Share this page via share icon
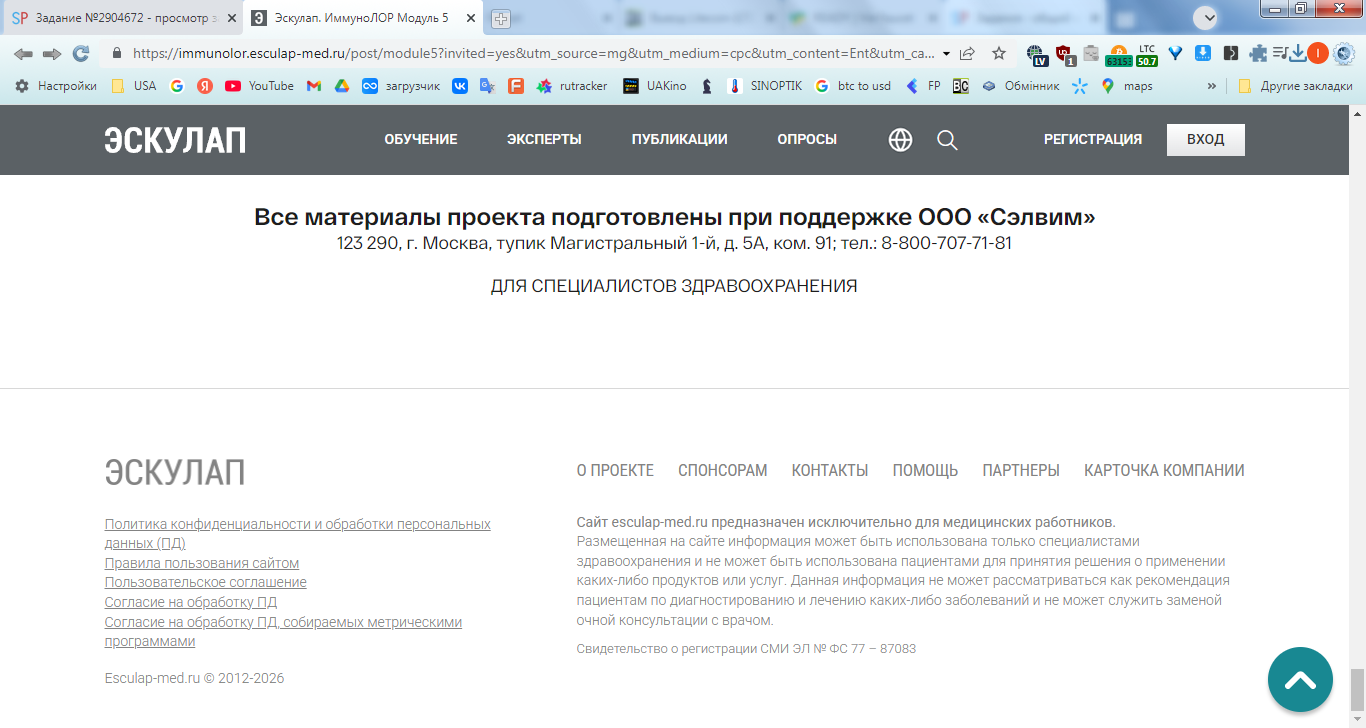 (x=967, y=53)
